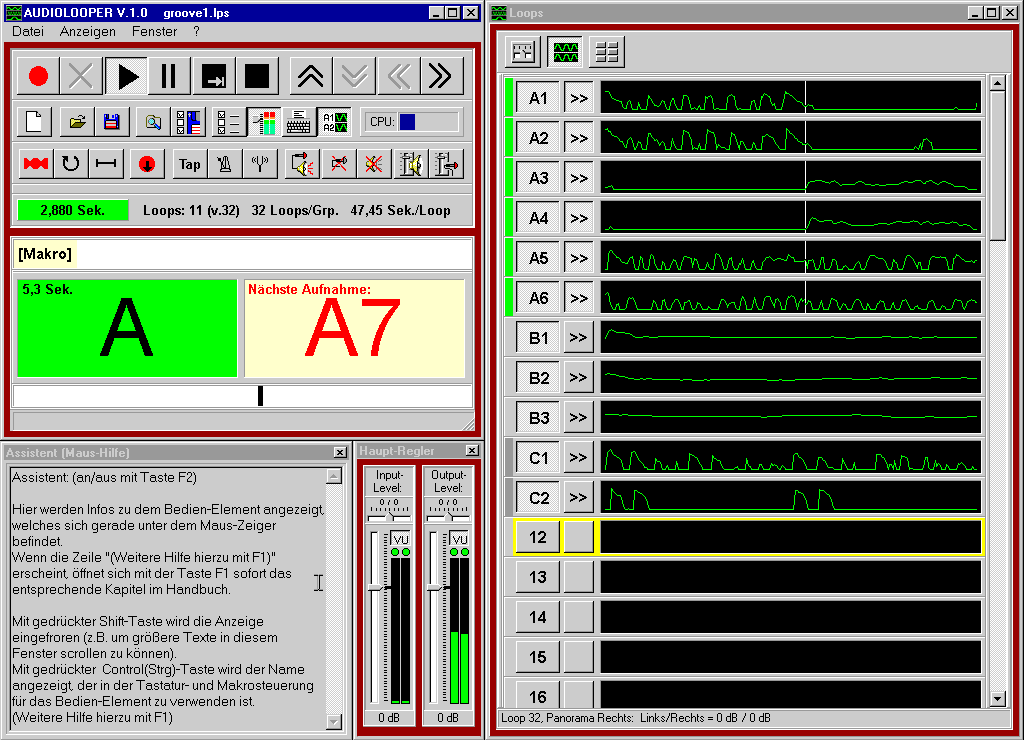Click the keyboard icon in toolbar
The width and height of the screenshot is (1024, 740).
click(x=298, y=122)
